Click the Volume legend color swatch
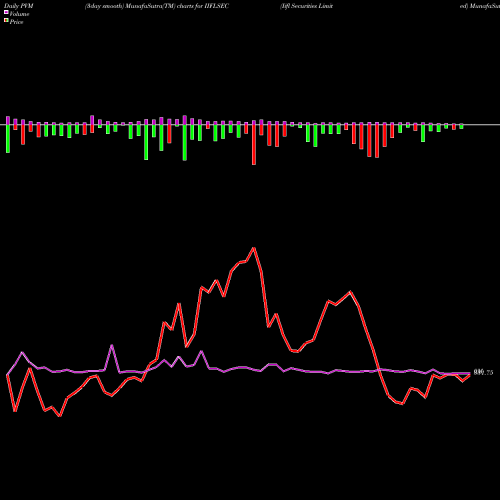This screenshot has height=500, width=500. tap(6, 12)
